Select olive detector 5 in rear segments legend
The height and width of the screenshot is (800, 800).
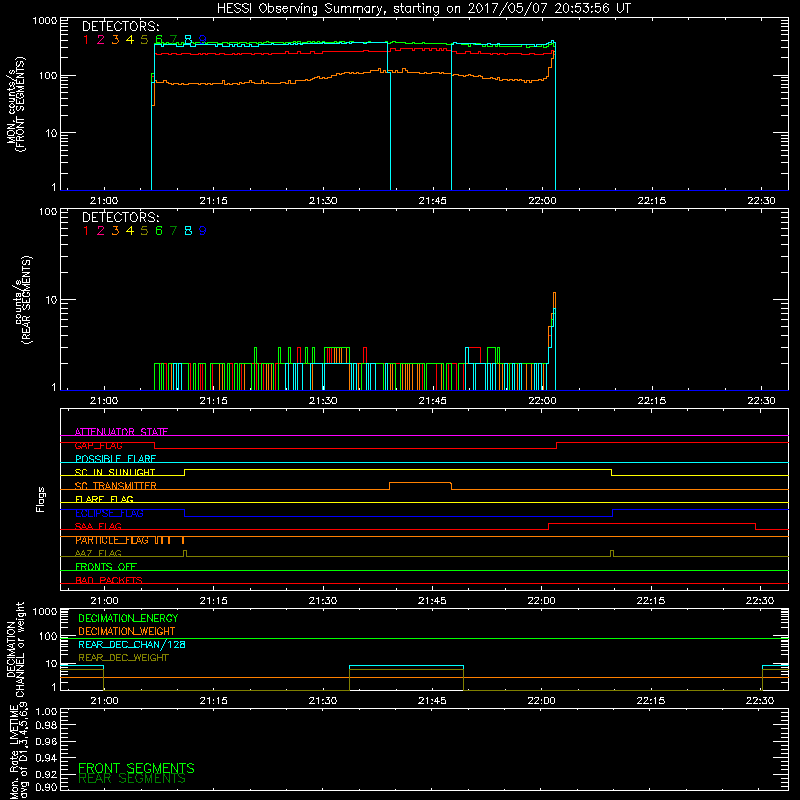point(144,231)
